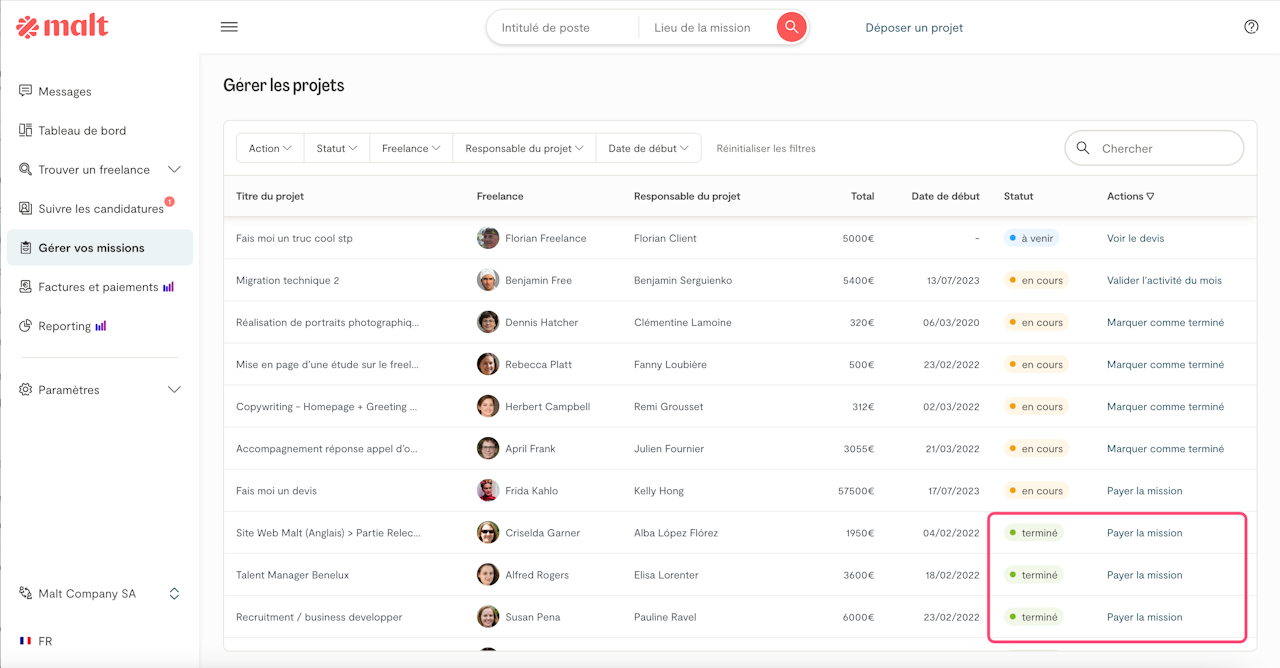
Task: Open the Freelance filter dropdown
Action: pos(411,148)
